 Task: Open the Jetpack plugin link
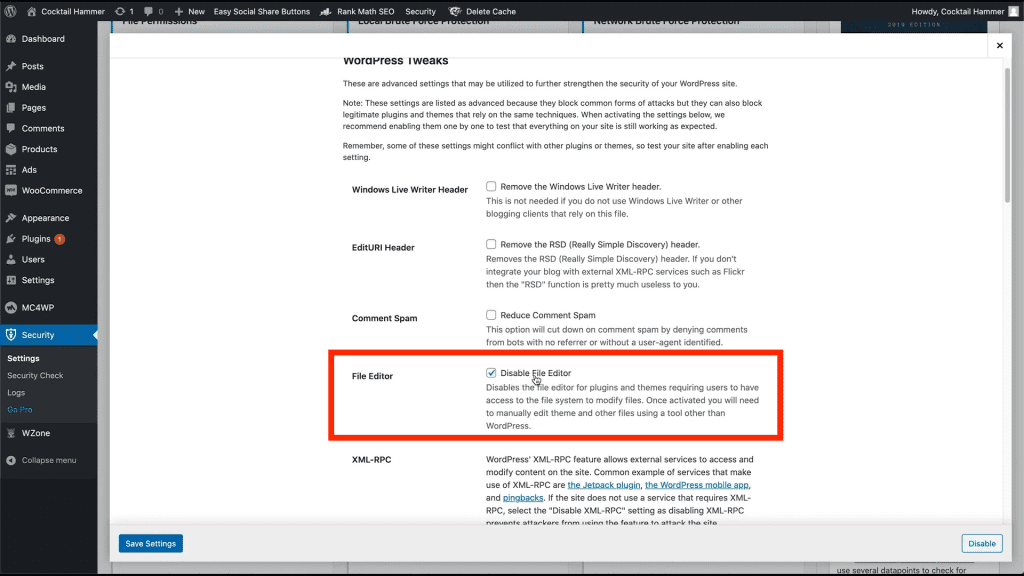coord(603,485)
